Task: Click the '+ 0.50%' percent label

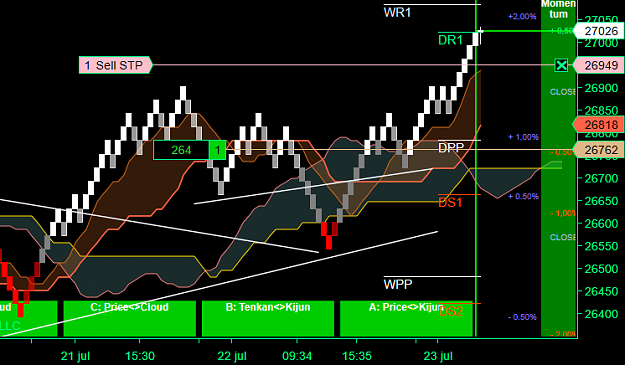Action: pyautogui.click(x=523, y=196)
